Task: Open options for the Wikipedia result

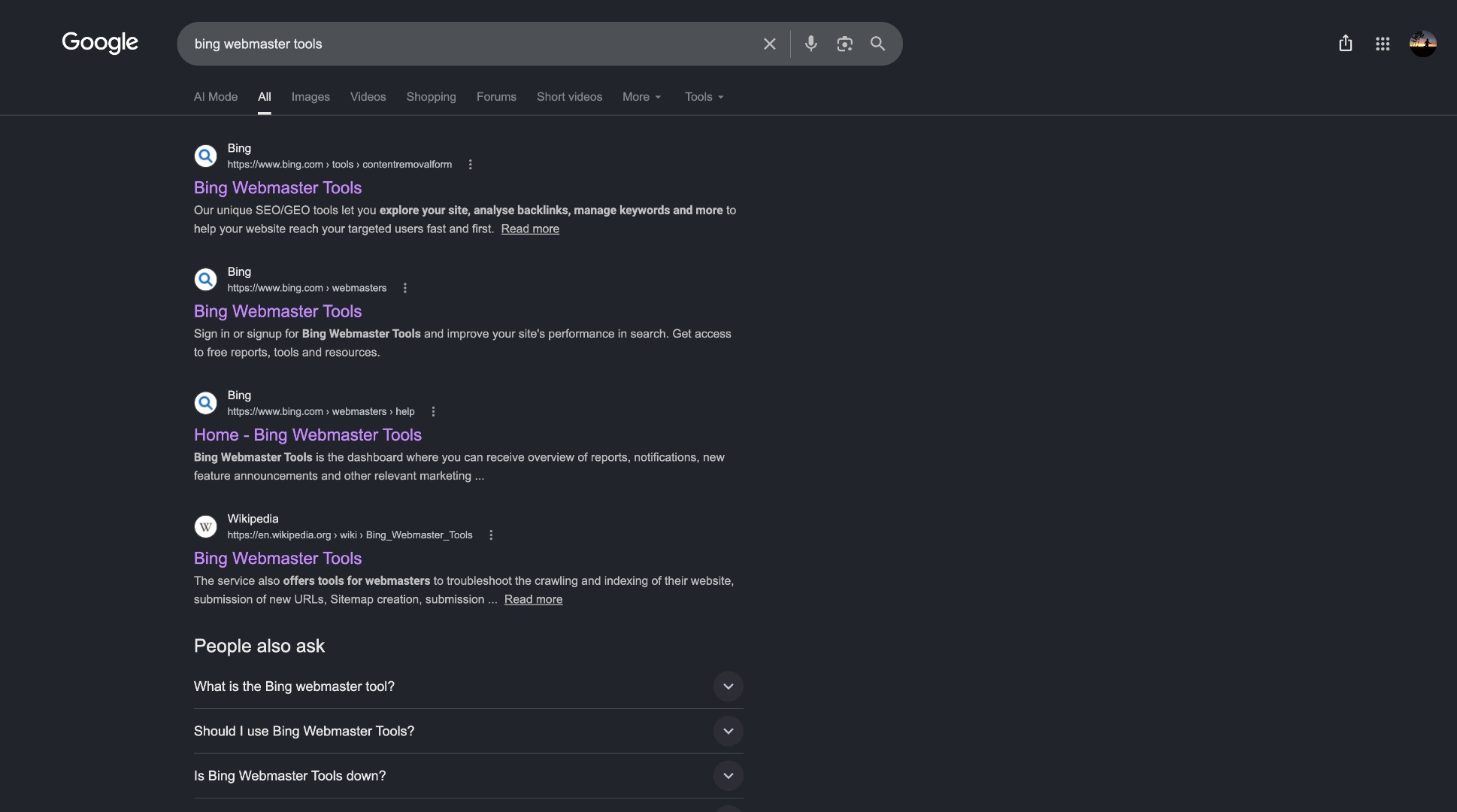Action: (491, 535)
